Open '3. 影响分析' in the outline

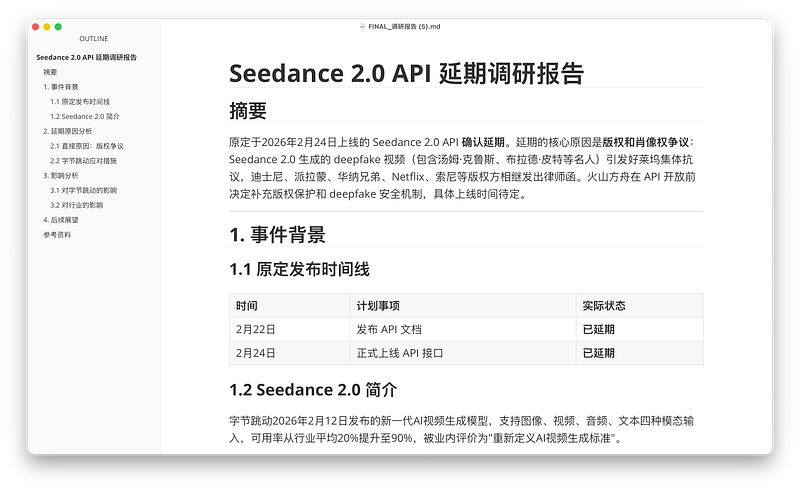point(61,176)
